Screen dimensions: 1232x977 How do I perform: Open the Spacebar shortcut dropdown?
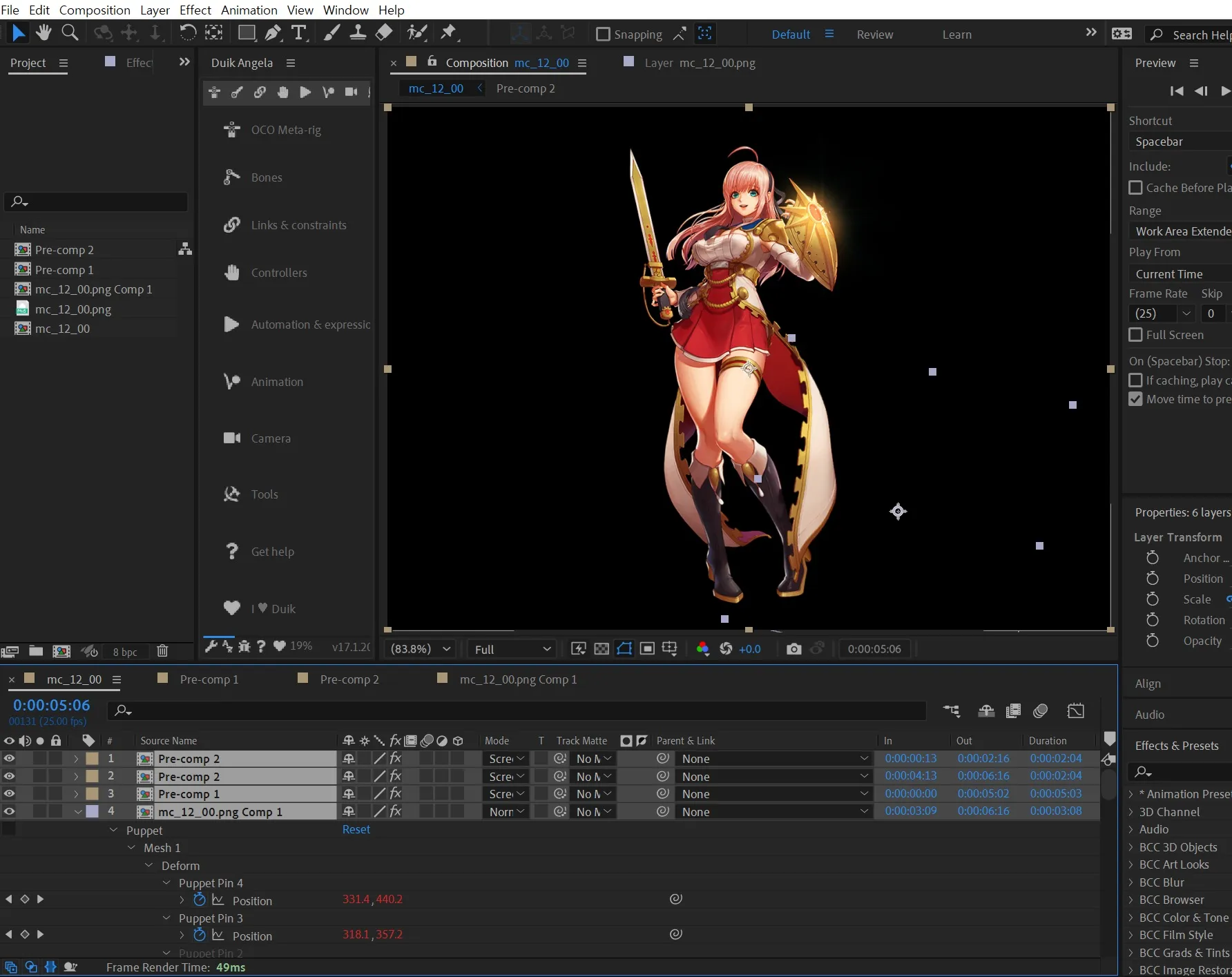[1182, 142]
